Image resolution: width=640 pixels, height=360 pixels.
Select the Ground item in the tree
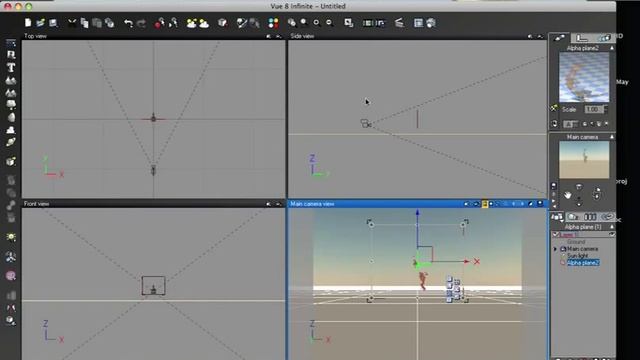(x=576, y=242)
